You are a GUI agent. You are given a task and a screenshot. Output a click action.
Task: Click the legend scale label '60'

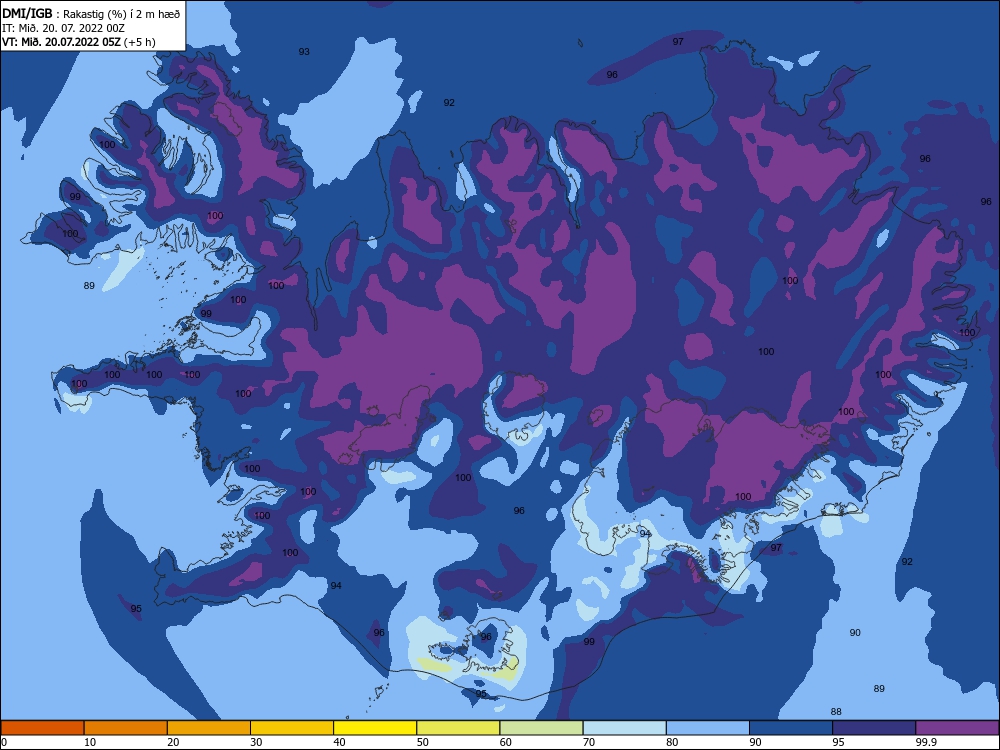point(506,742)
